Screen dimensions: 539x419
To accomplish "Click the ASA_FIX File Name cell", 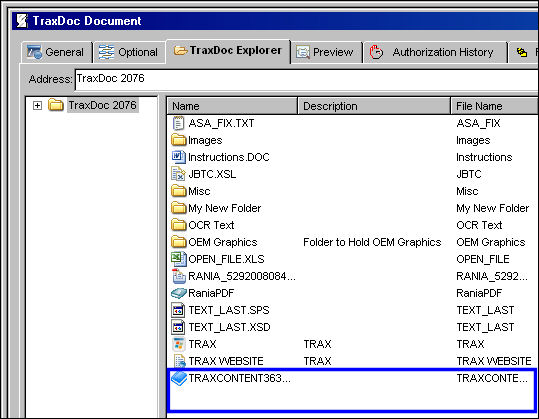I will tap(478, 123).
